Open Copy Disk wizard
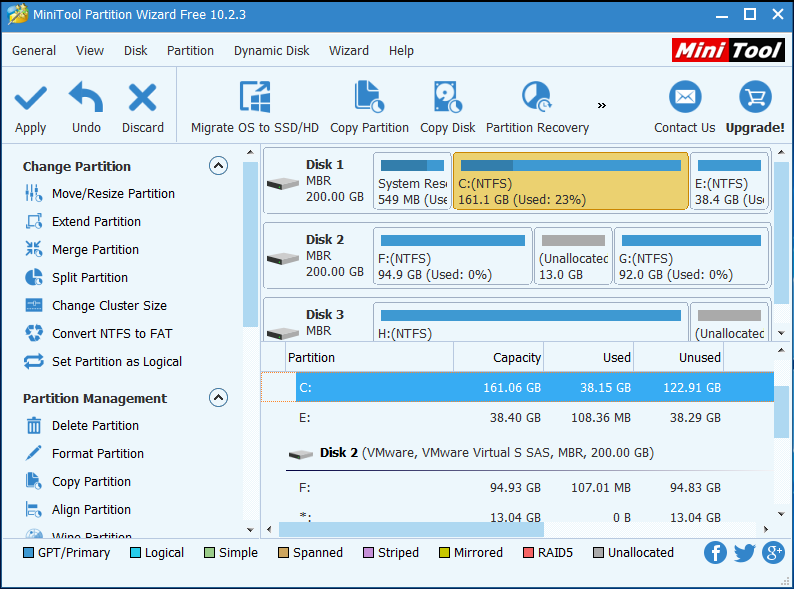The height and width of the screenshot is (589, 794). pos(448,108)
